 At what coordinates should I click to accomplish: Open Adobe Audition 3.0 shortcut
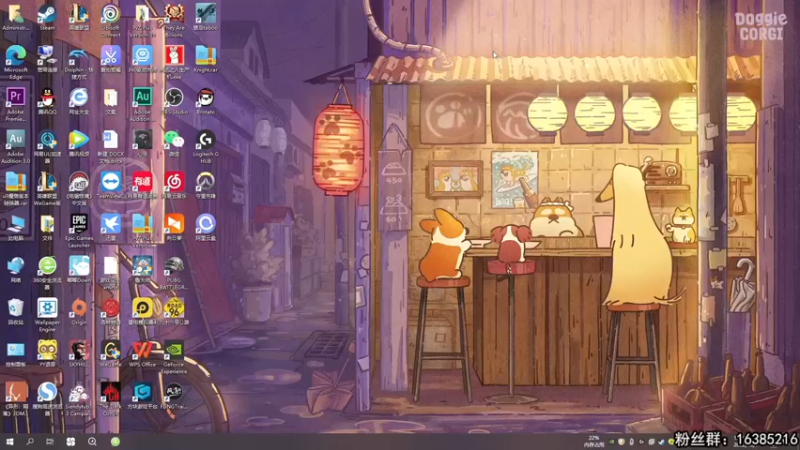[15, 146]
